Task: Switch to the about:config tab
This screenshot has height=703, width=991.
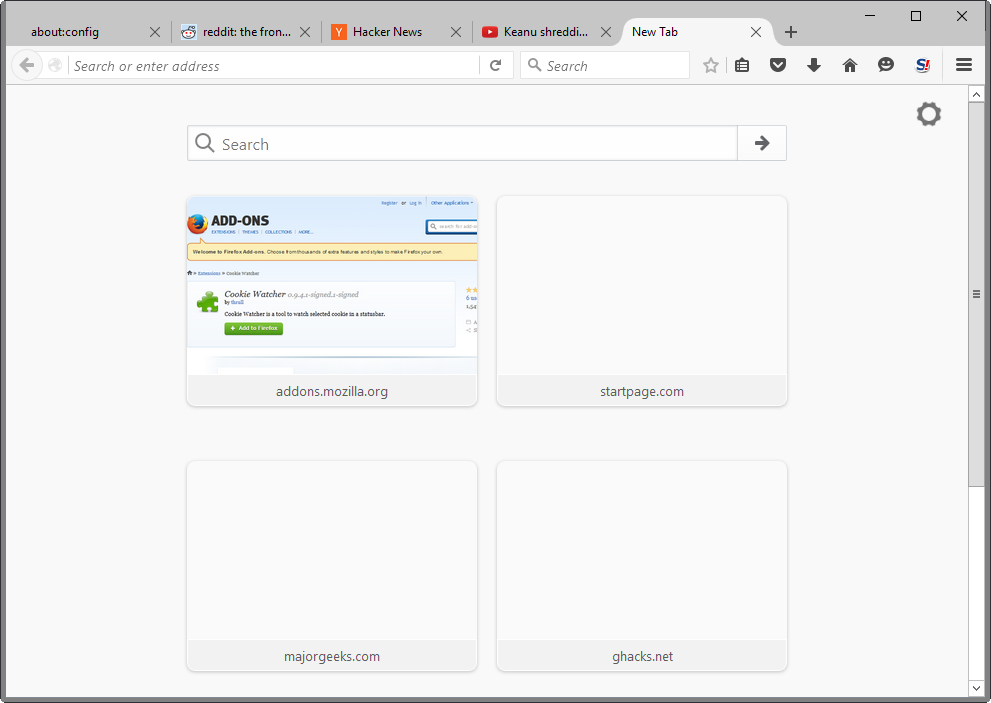Action: 87,32
